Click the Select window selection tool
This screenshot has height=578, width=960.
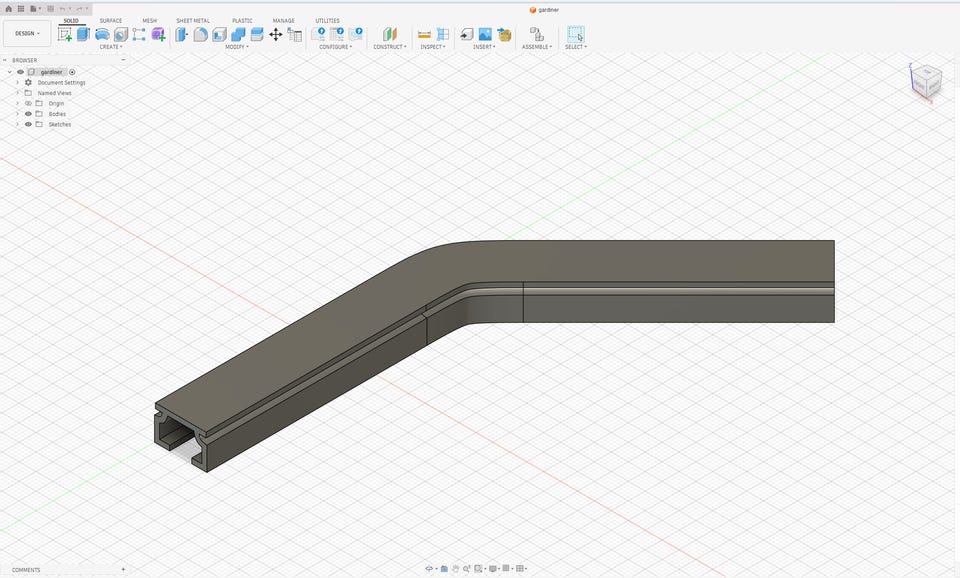[576, 34]
